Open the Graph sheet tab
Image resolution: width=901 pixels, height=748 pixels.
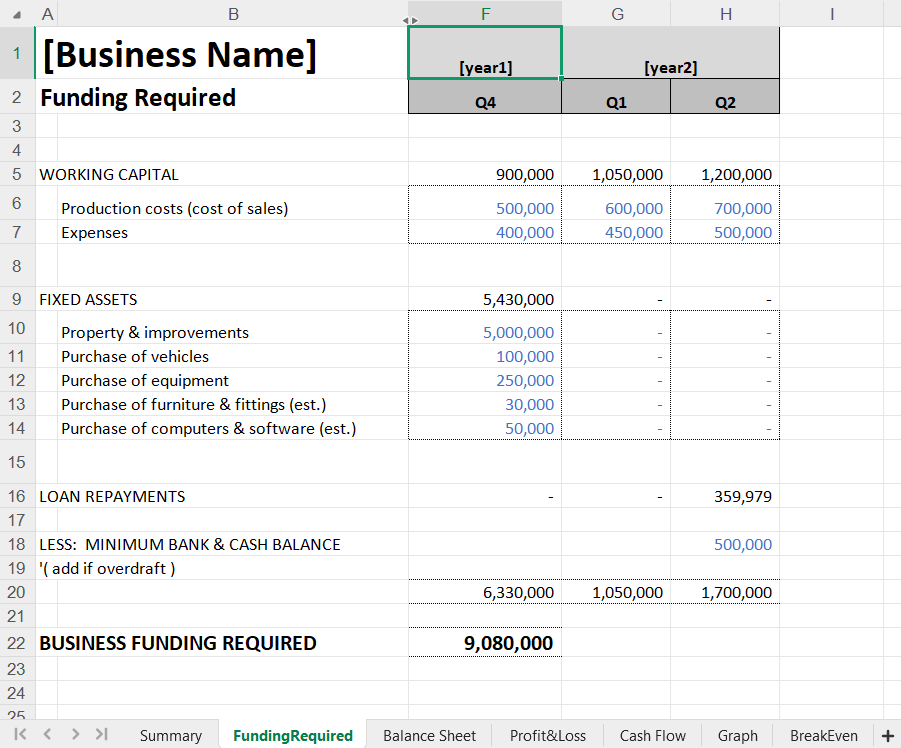point(737,735)
